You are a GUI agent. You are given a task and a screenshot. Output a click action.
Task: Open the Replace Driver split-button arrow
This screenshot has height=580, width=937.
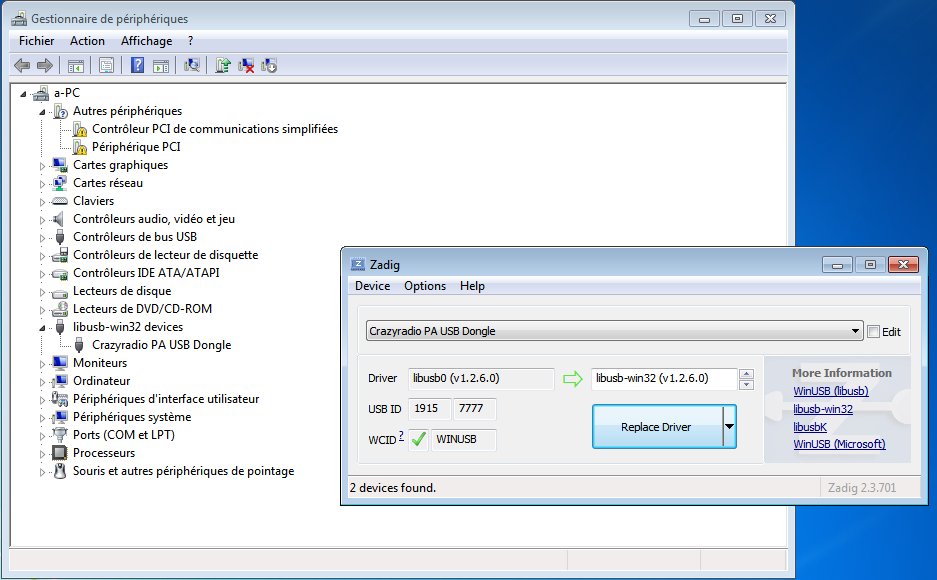coord(729,426)
